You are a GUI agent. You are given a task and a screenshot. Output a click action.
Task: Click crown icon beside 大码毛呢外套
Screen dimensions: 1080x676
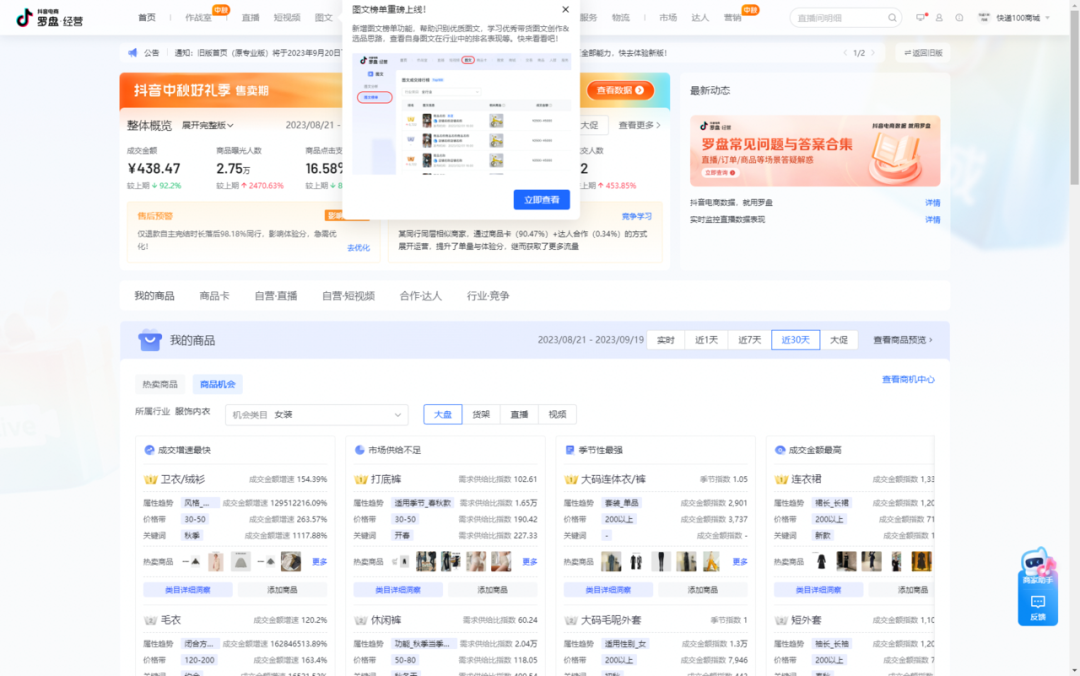pos(570,620)
